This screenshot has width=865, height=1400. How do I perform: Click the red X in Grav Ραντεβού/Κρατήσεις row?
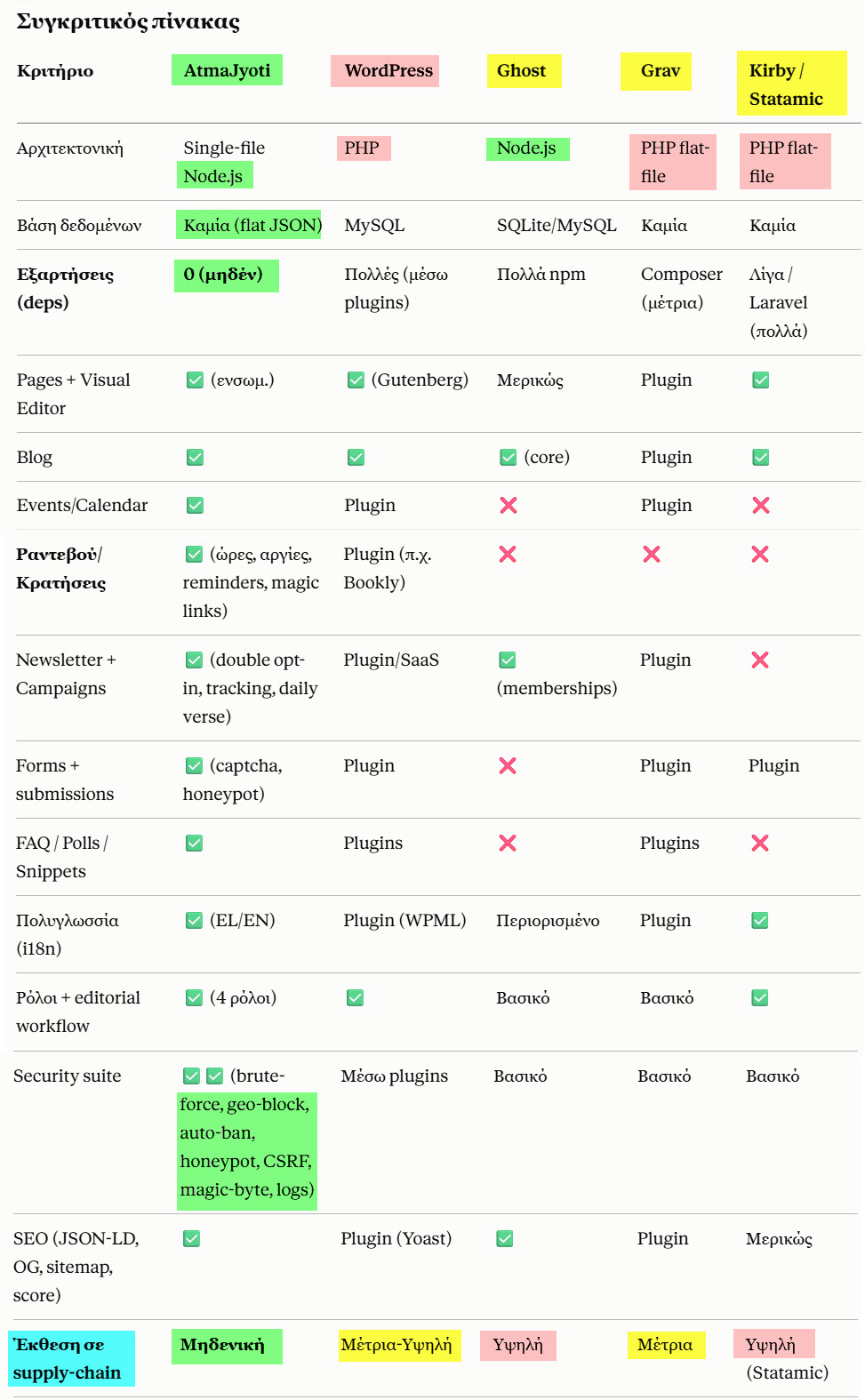pos(652,554)
